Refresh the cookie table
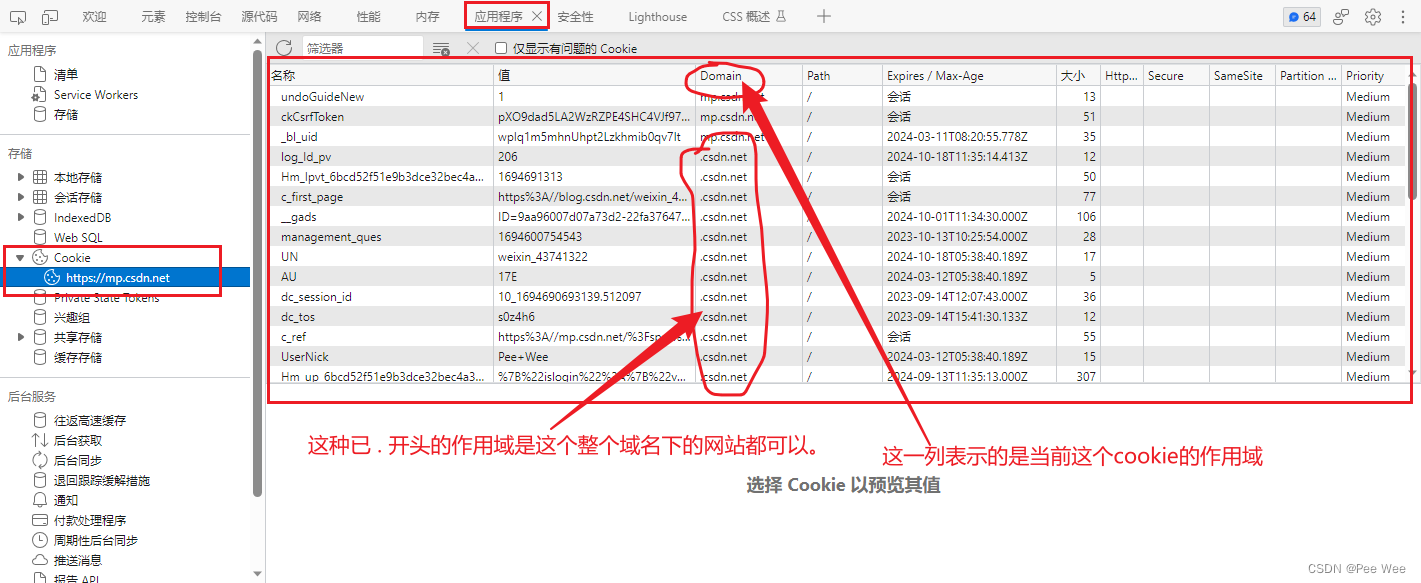The width and height of the screenshot is (1421, 583). click(284, 48)
